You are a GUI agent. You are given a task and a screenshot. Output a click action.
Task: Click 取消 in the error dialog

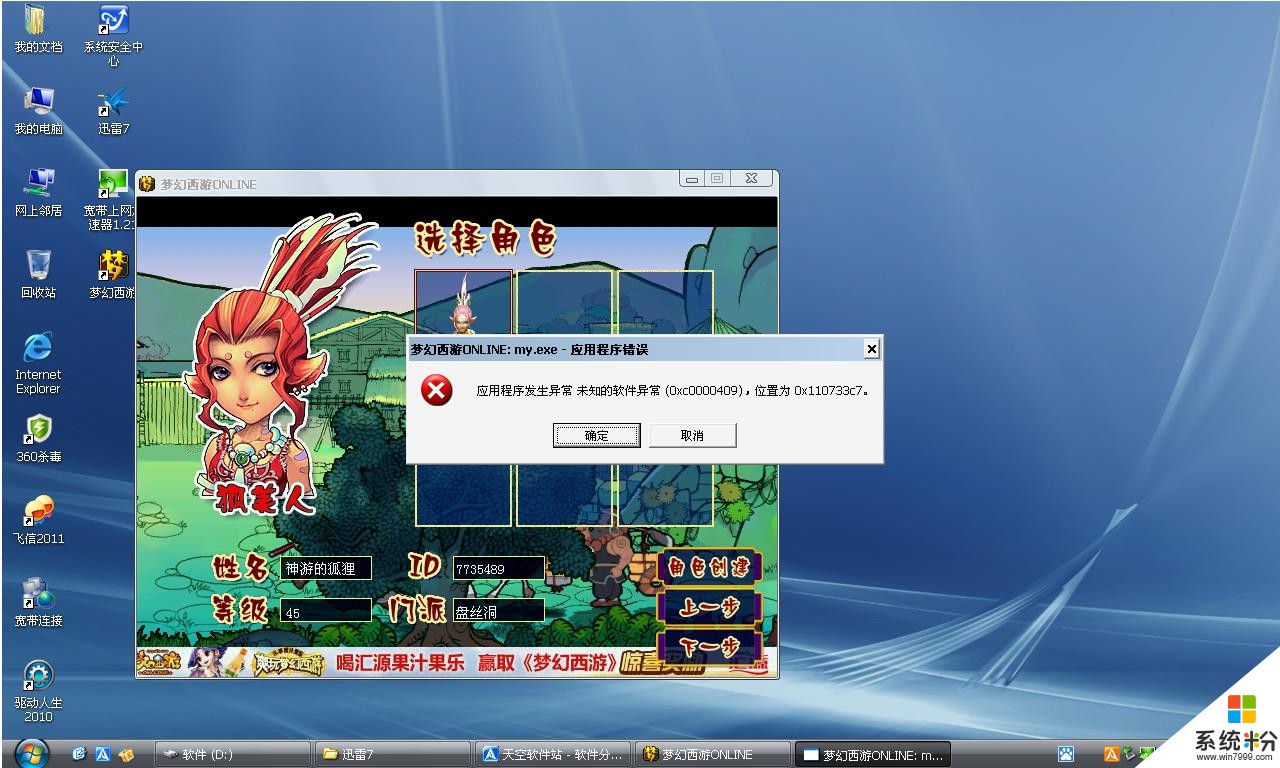[x=692, y=435]
